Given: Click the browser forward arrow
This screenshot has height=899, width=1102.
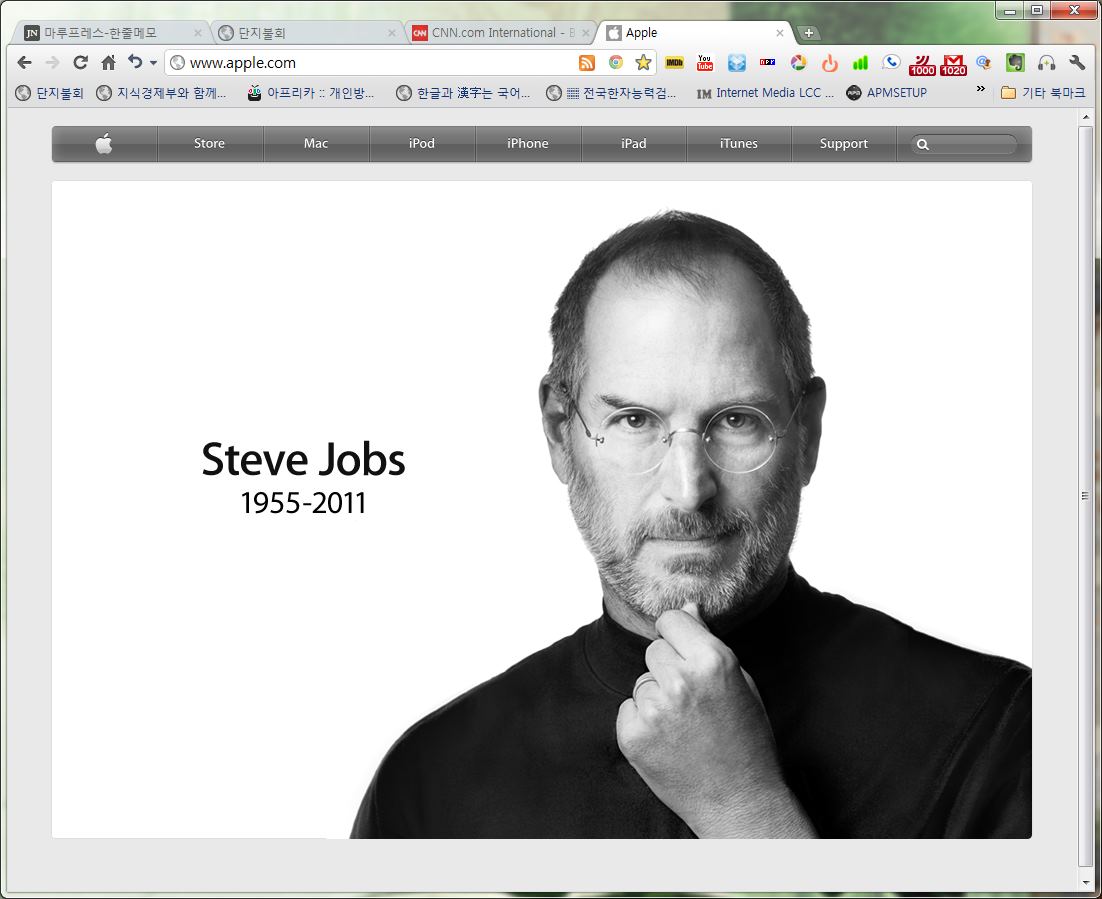Looking at the screenshot, I should click(x=53, y=63).
